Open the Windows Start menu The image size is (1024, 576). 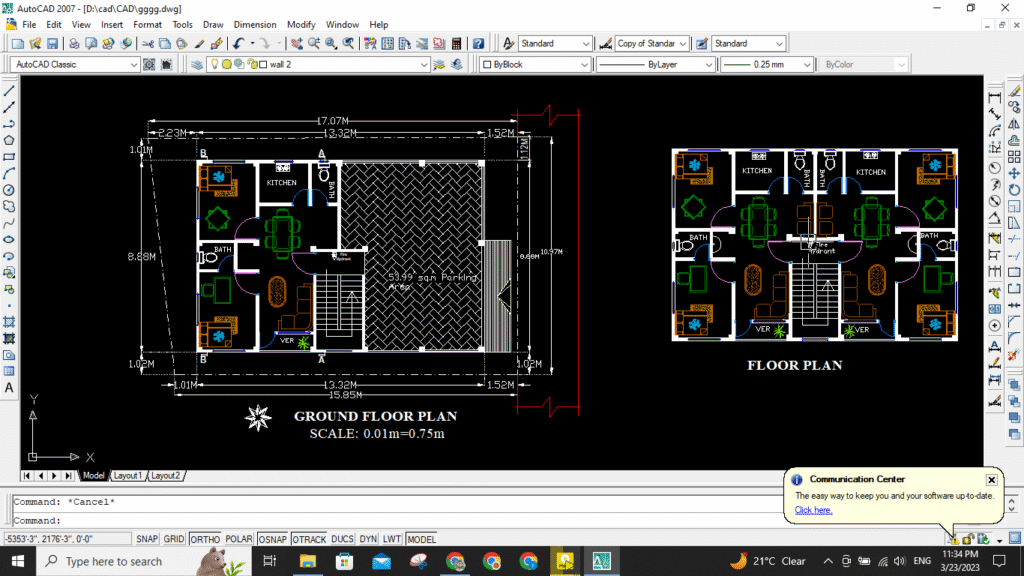(x=18, y=562)
